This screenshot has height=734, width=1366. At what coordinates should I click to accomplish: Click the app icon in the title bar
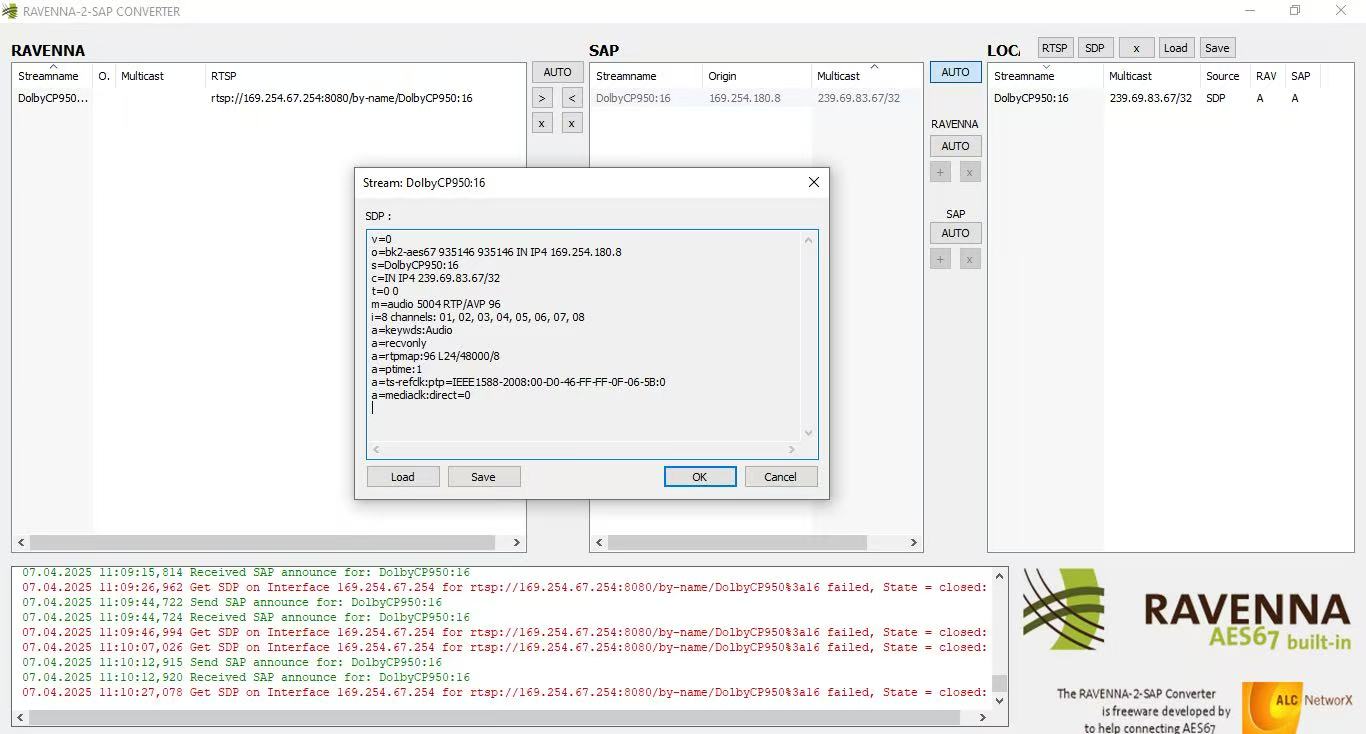[10, 12]
